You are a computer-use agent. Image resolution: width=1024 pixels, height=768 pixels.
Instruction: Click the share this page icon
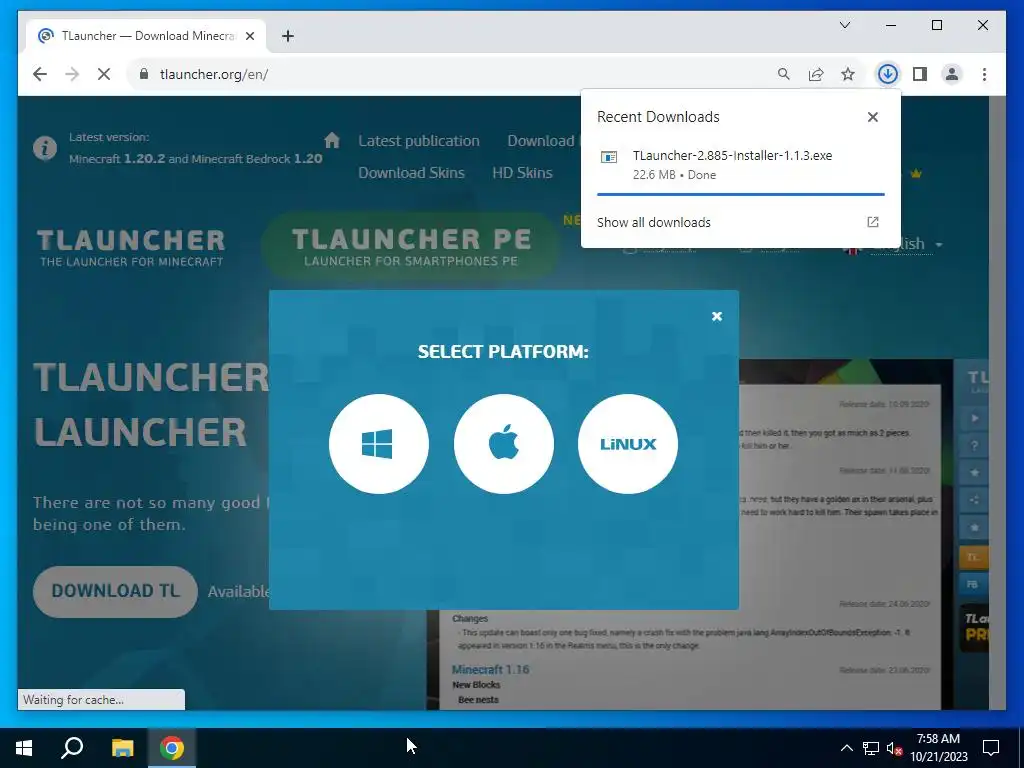pyautogui.click(x=816, y=74)
